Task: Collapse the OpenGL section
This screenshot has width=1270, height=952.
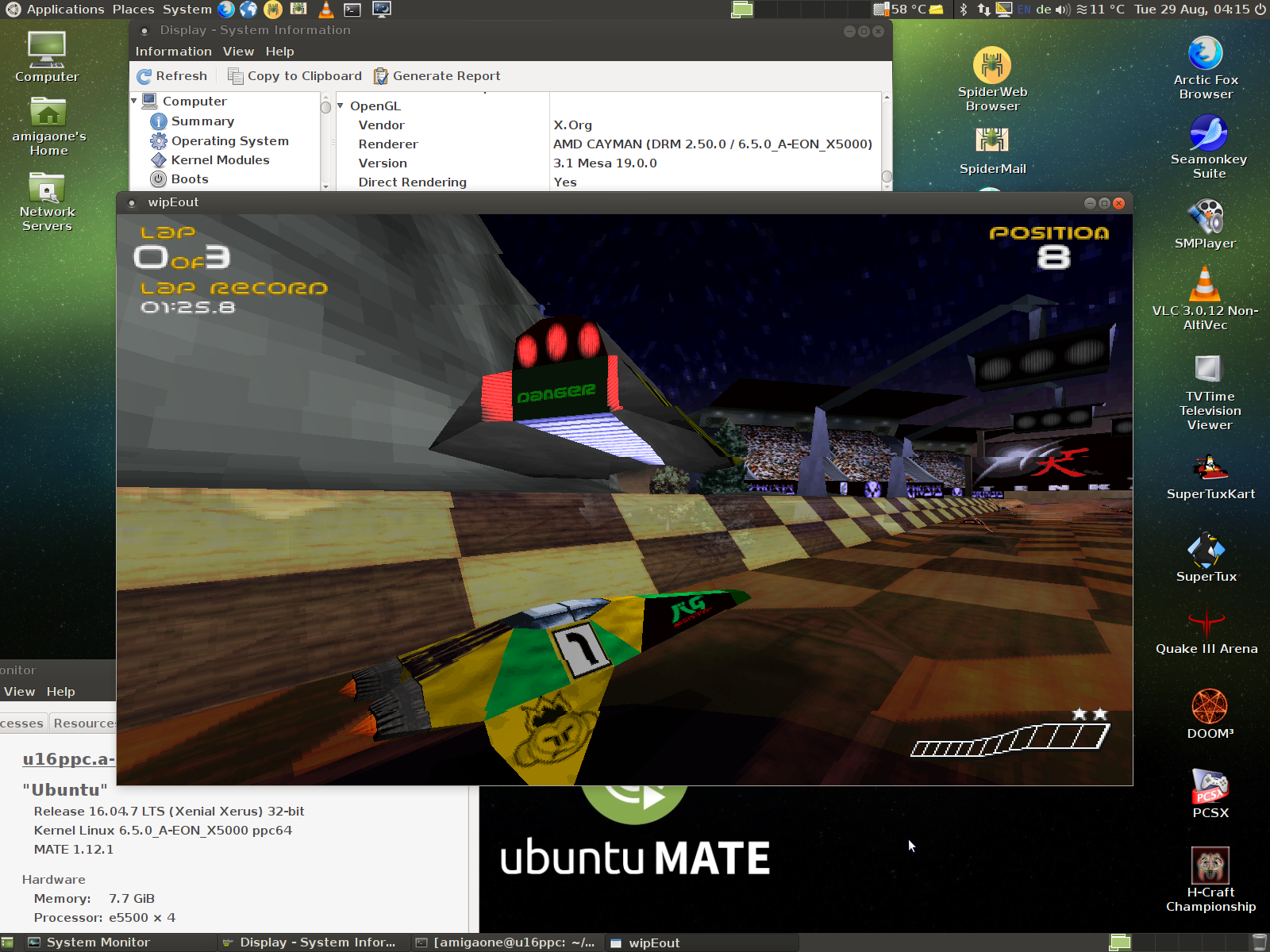Action: [x=341, y=106]
